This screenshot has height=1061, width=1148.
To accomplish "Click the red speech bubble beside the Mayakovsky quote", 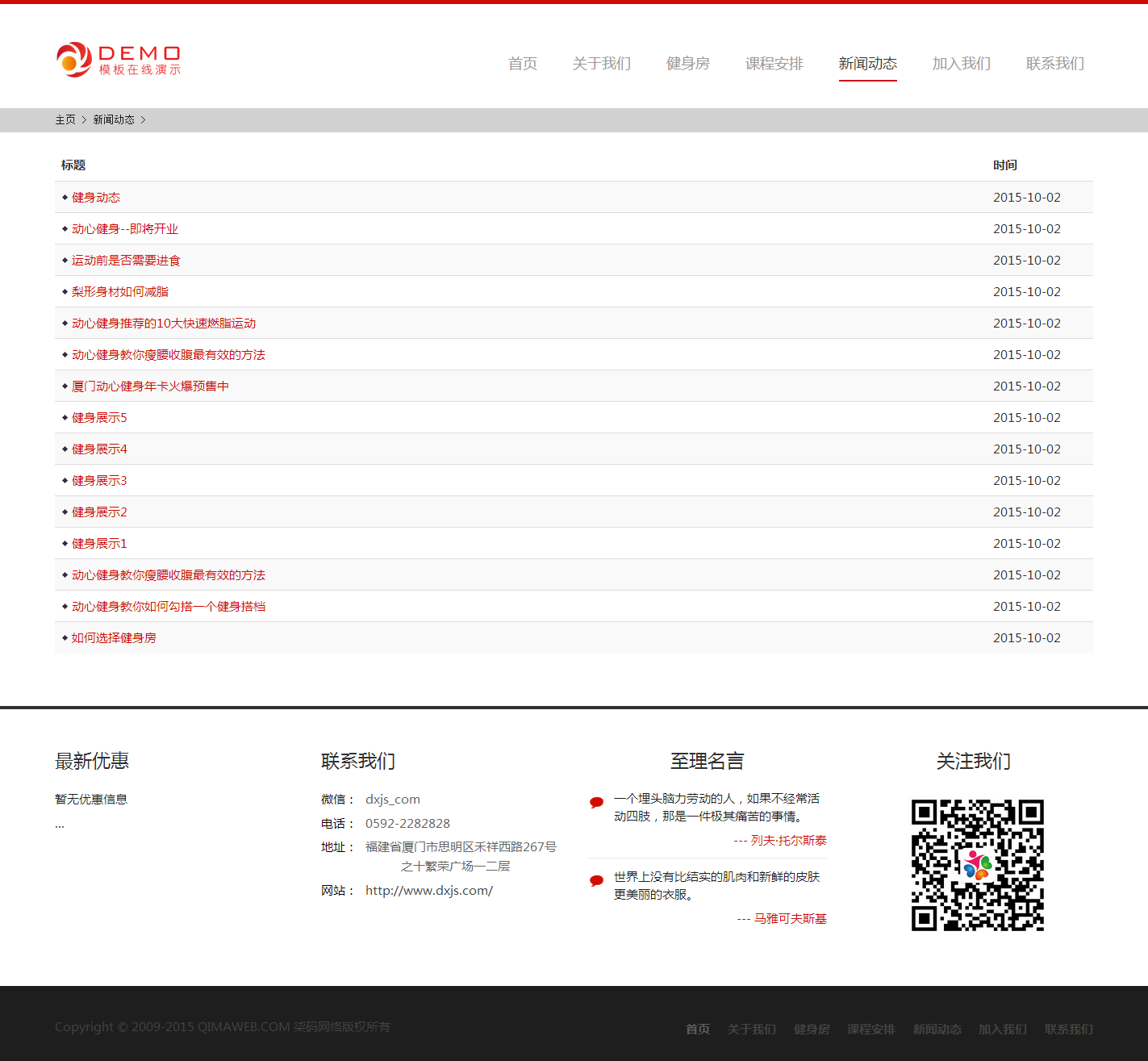I will click(596, 880).
